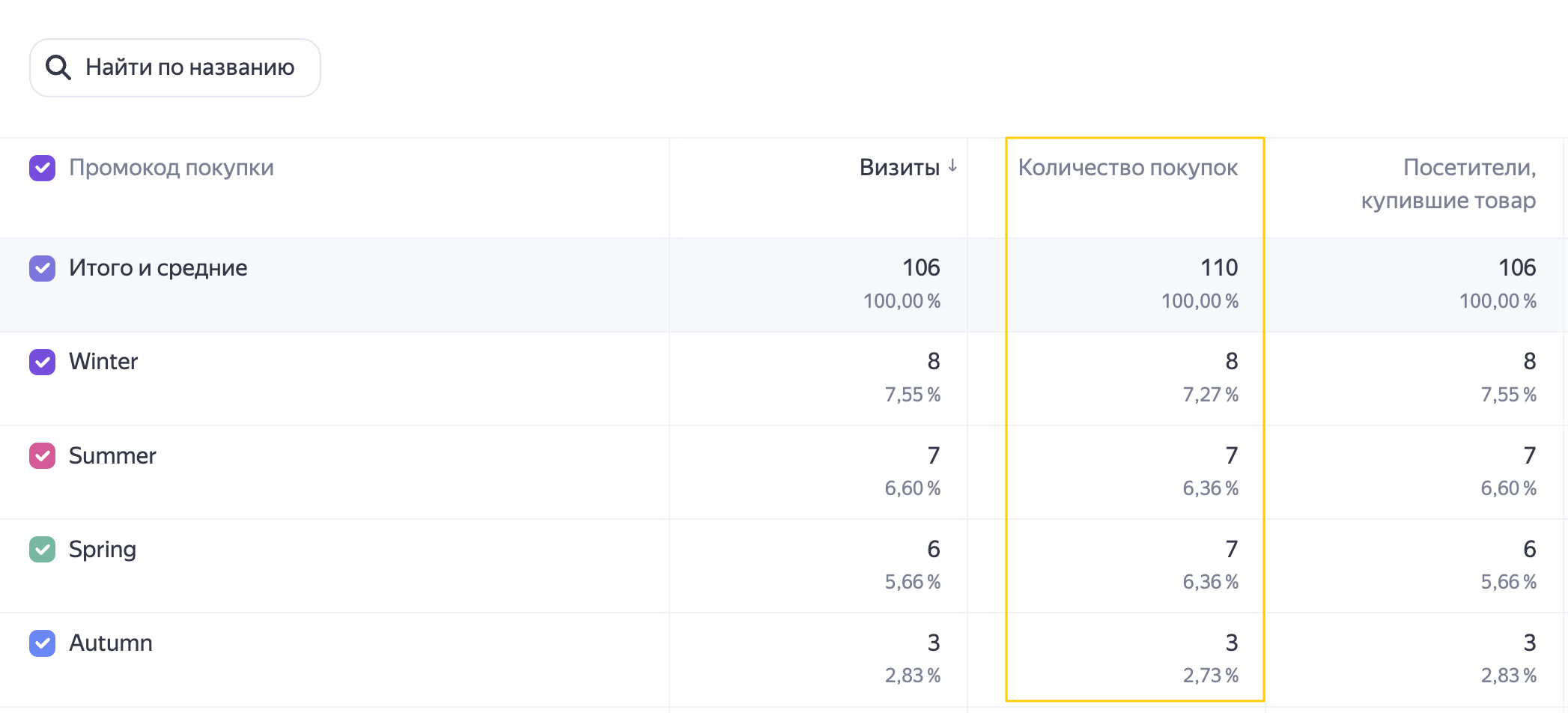Uncheck the Промокод покупки header checkbox

pyautogui.click(x=43, y=168)
